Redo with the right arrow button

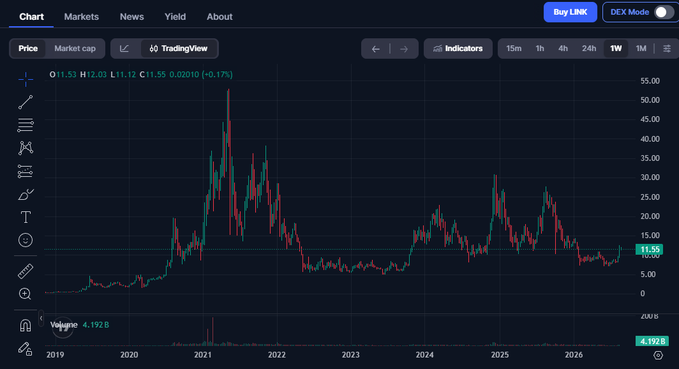[x=404, y=49]
